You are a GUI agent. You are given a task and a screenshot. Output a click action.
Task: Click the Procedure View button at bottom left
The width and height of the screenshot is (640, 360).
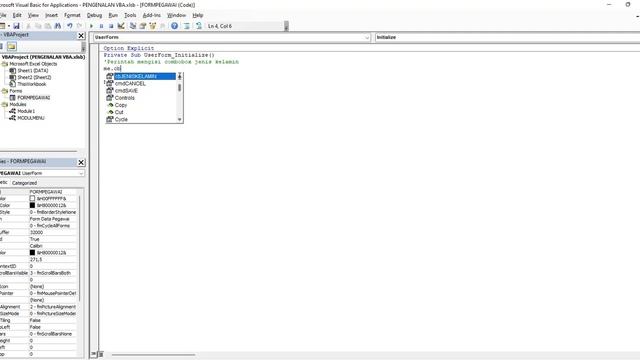pyautogui.click(x=94, y=354)
